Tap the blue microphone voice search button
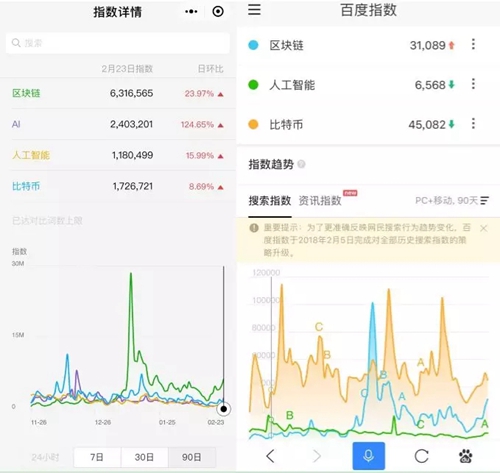Image resolution: width=500 pixels, height=473 pixels. [x=369, y=456]
